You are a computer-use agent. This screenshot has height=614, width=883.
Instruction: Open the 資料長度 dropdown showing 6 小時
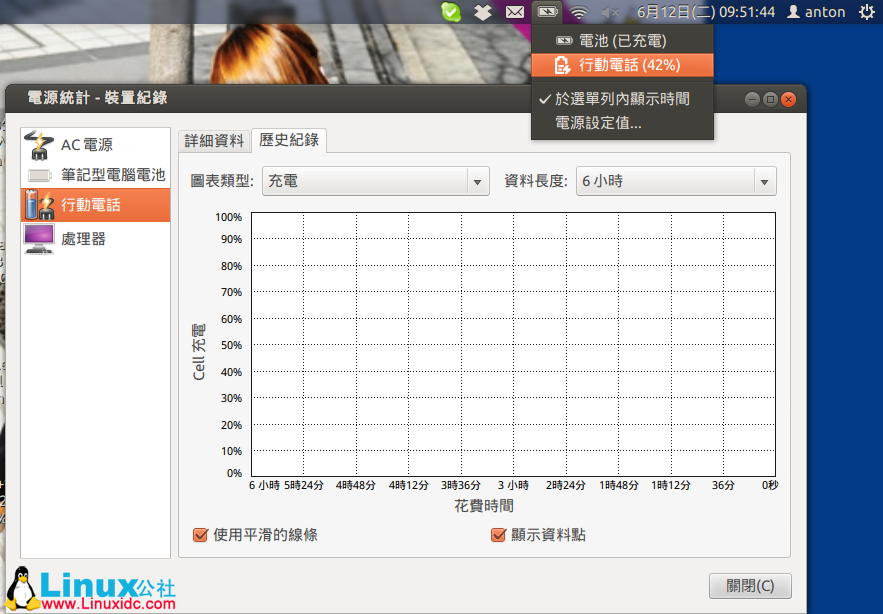(676, 181)
